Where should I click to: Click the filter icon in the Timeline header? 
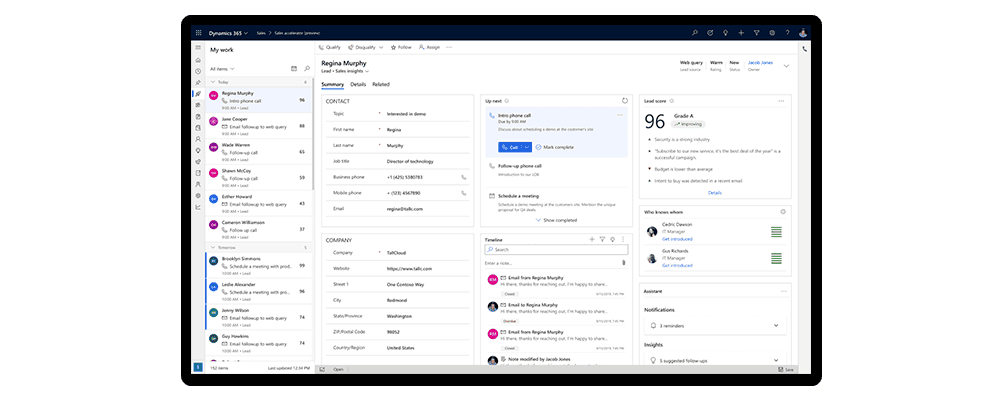tap(602, 239)
